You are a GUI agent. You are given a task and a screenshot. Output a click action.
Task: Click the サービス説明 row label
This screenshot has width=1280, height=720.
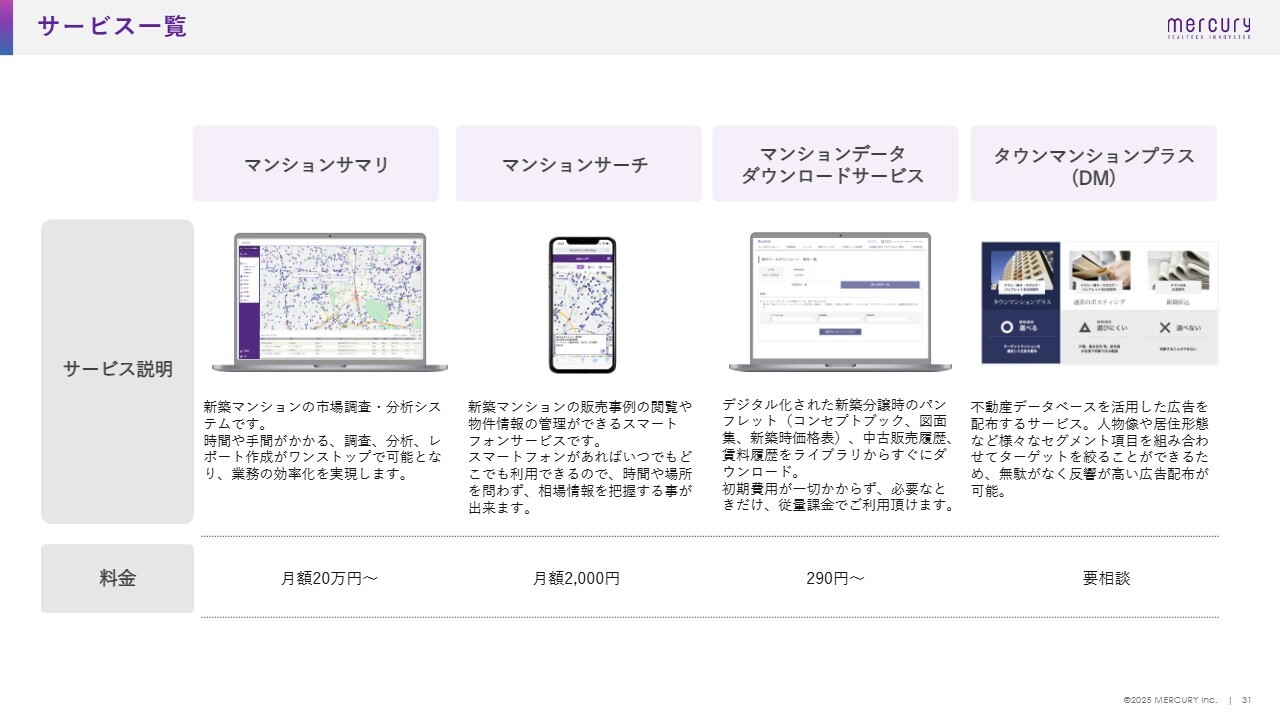click(x=118, y=369)
